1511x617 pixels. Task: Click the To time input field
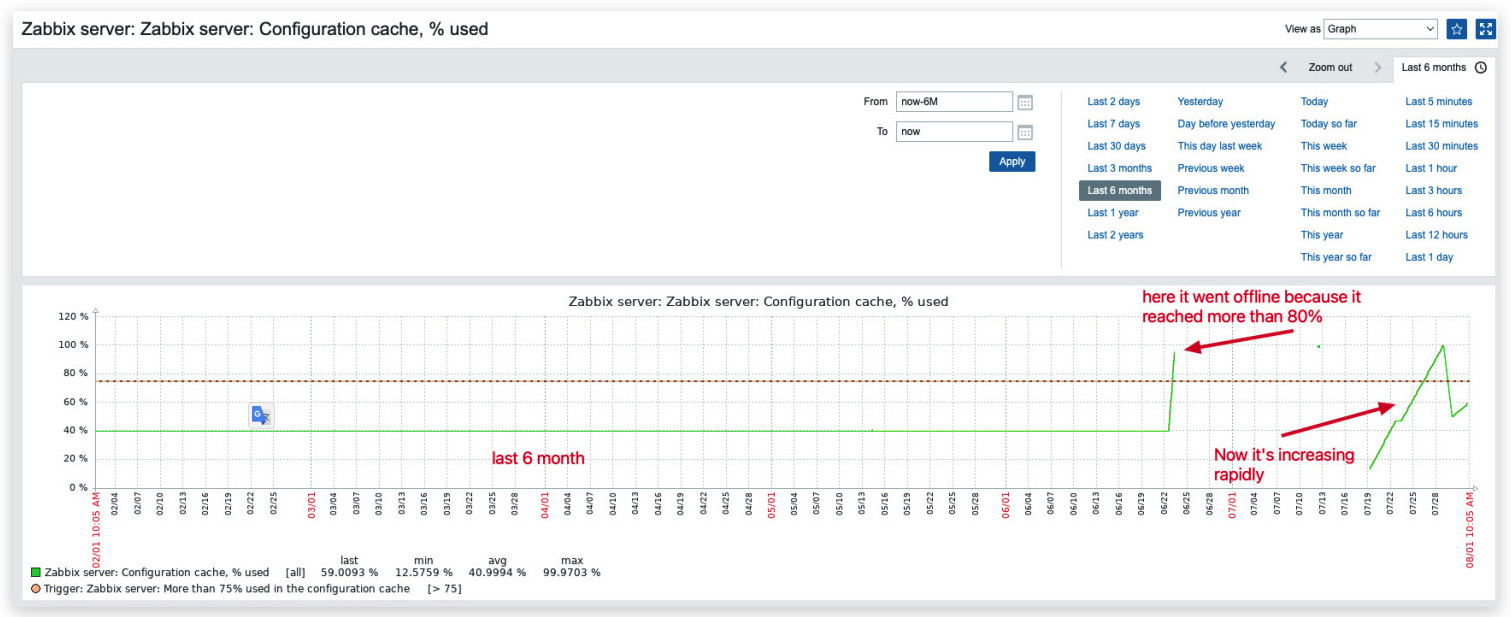click(x=954, y=132)
